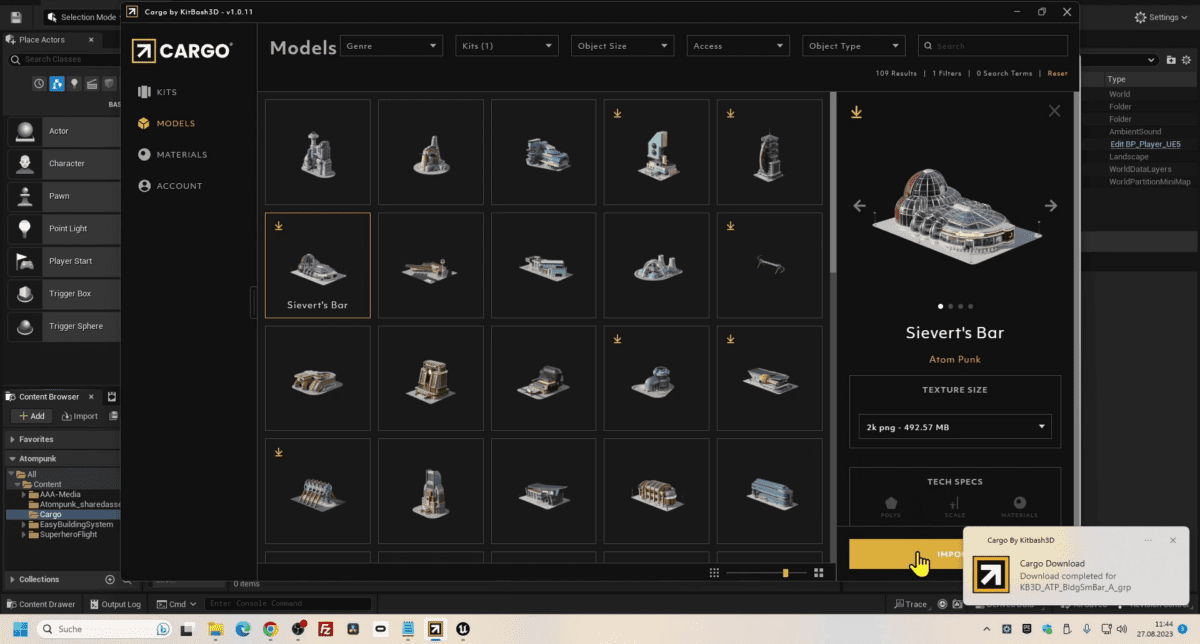Open the Windows Start menu
Image resolution: width=1200 pixels, height=644 pixels.
[19, 629]
